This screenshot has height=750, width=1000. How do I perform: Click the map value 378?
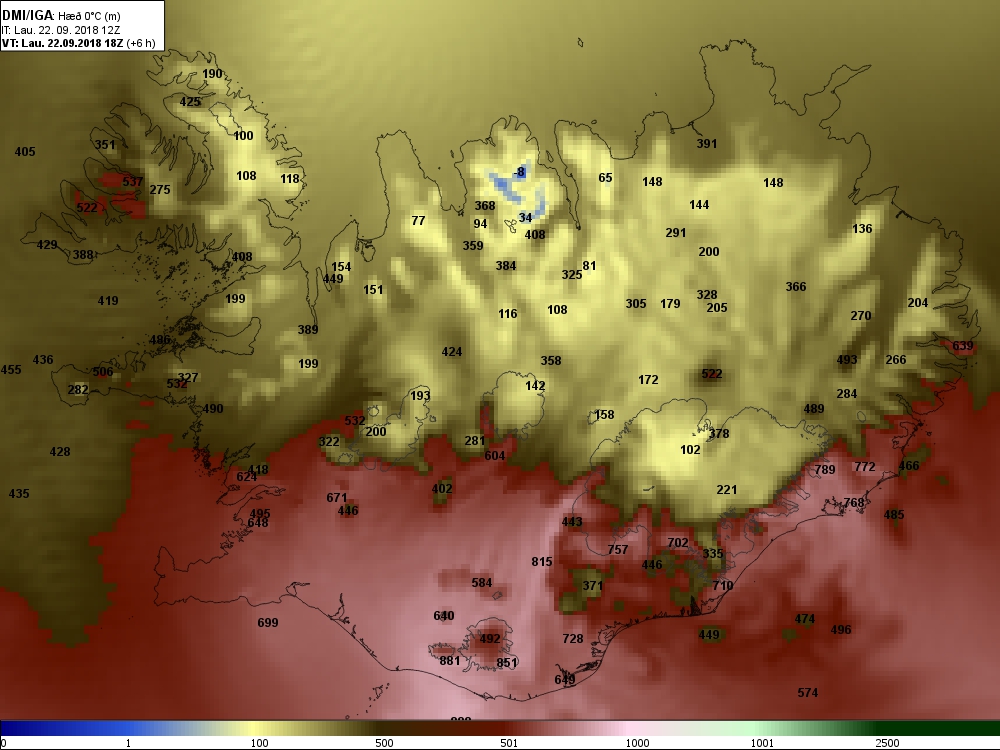click(719, 433)
